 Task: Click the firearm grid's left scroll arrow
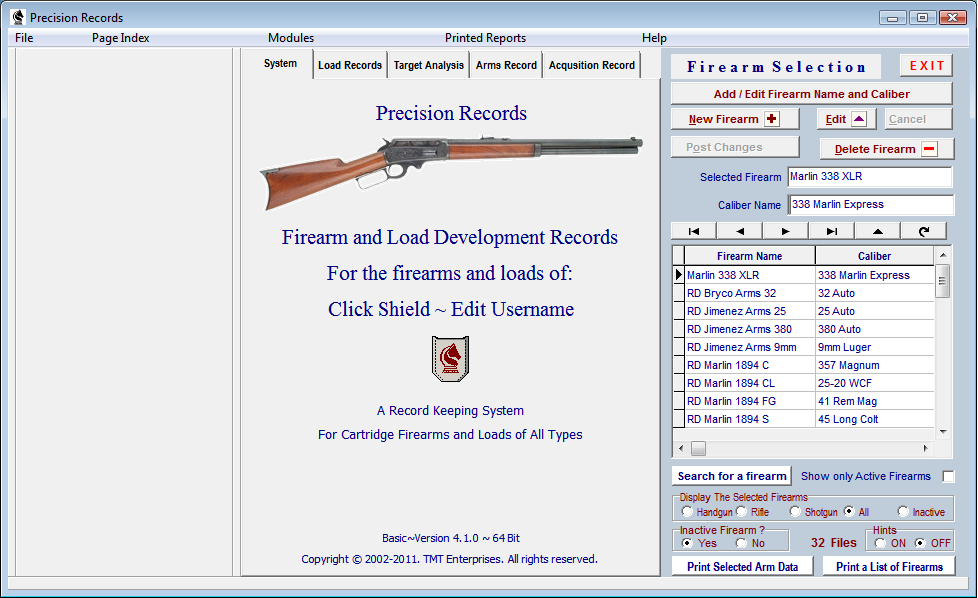(680, 448)
